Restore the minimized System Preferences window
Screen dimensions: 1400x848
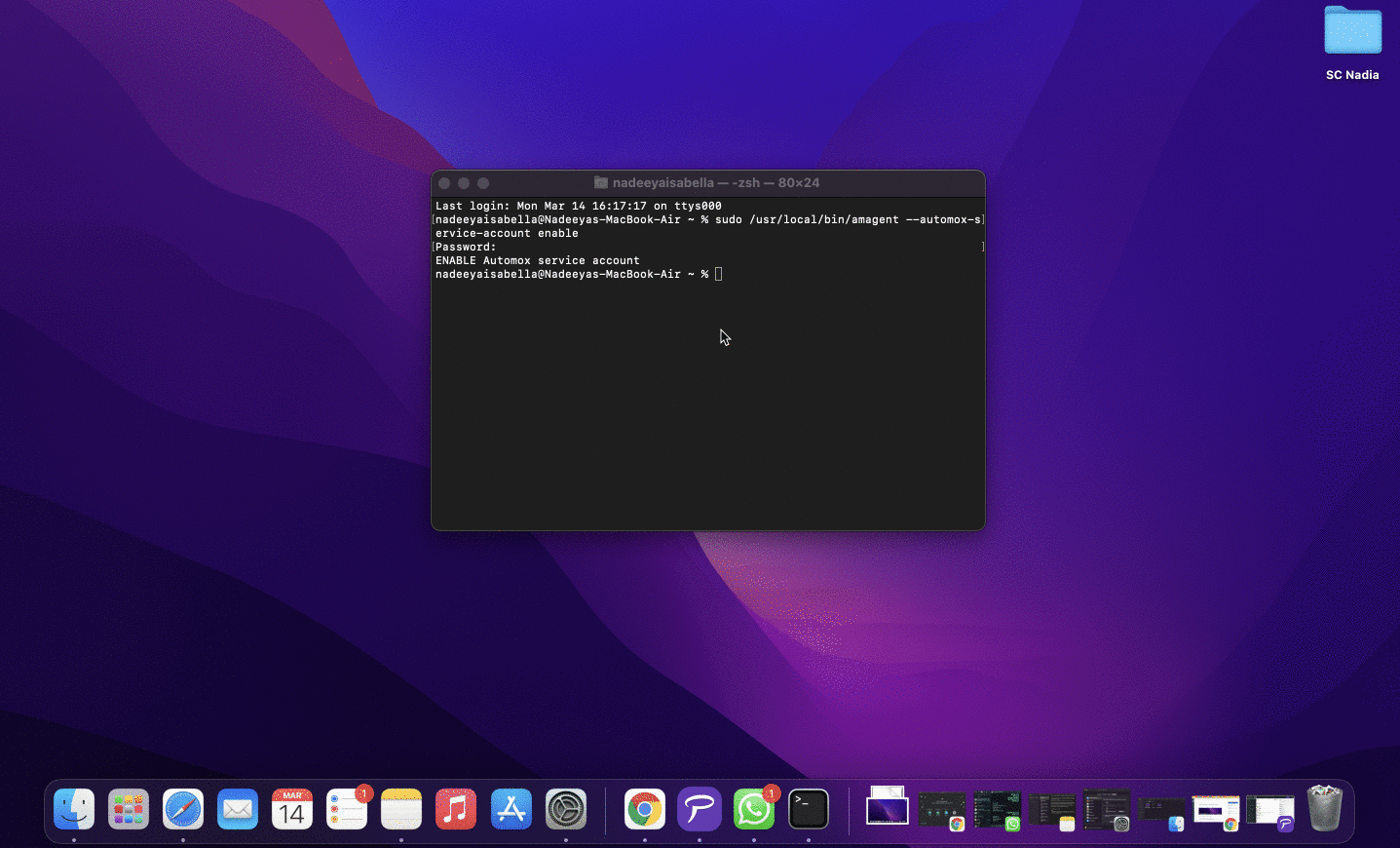tap(1107, 810)
